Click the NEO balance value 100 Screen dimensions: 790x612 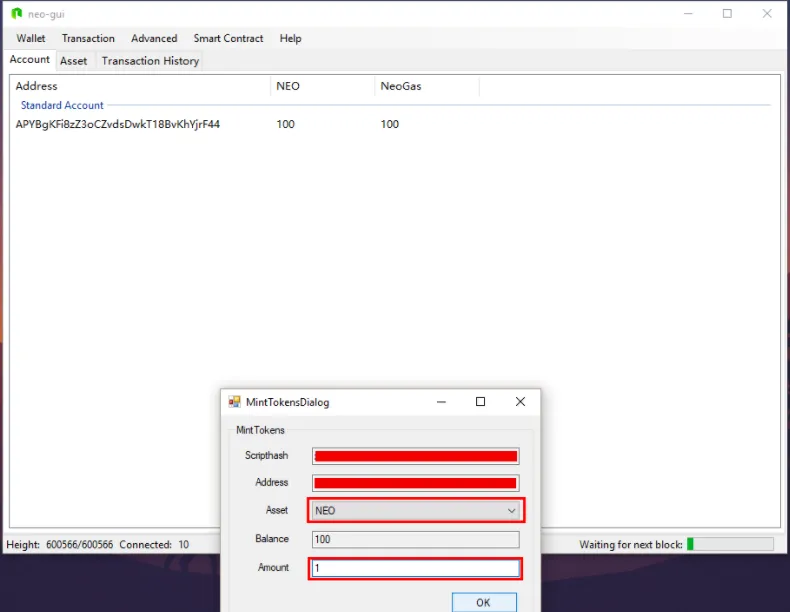[x=285, y=124]
